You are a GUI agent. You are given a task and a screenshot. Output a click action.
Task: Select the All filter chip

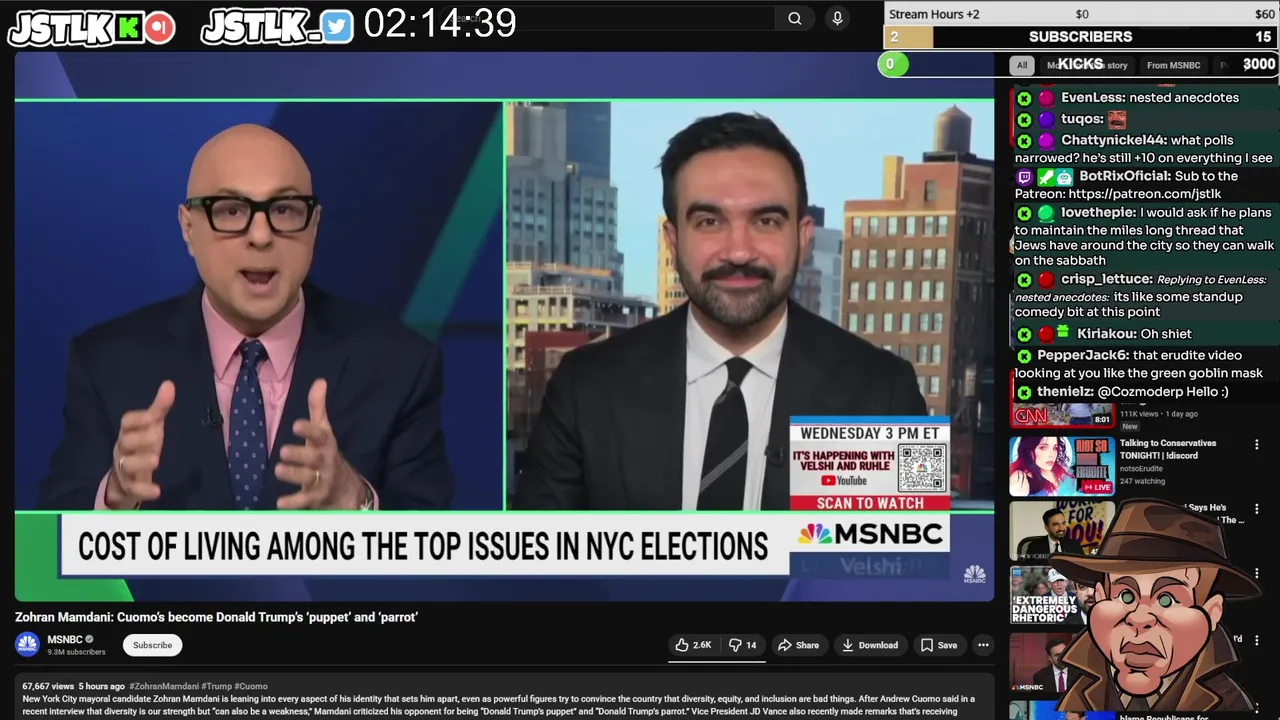point(1021,65)
